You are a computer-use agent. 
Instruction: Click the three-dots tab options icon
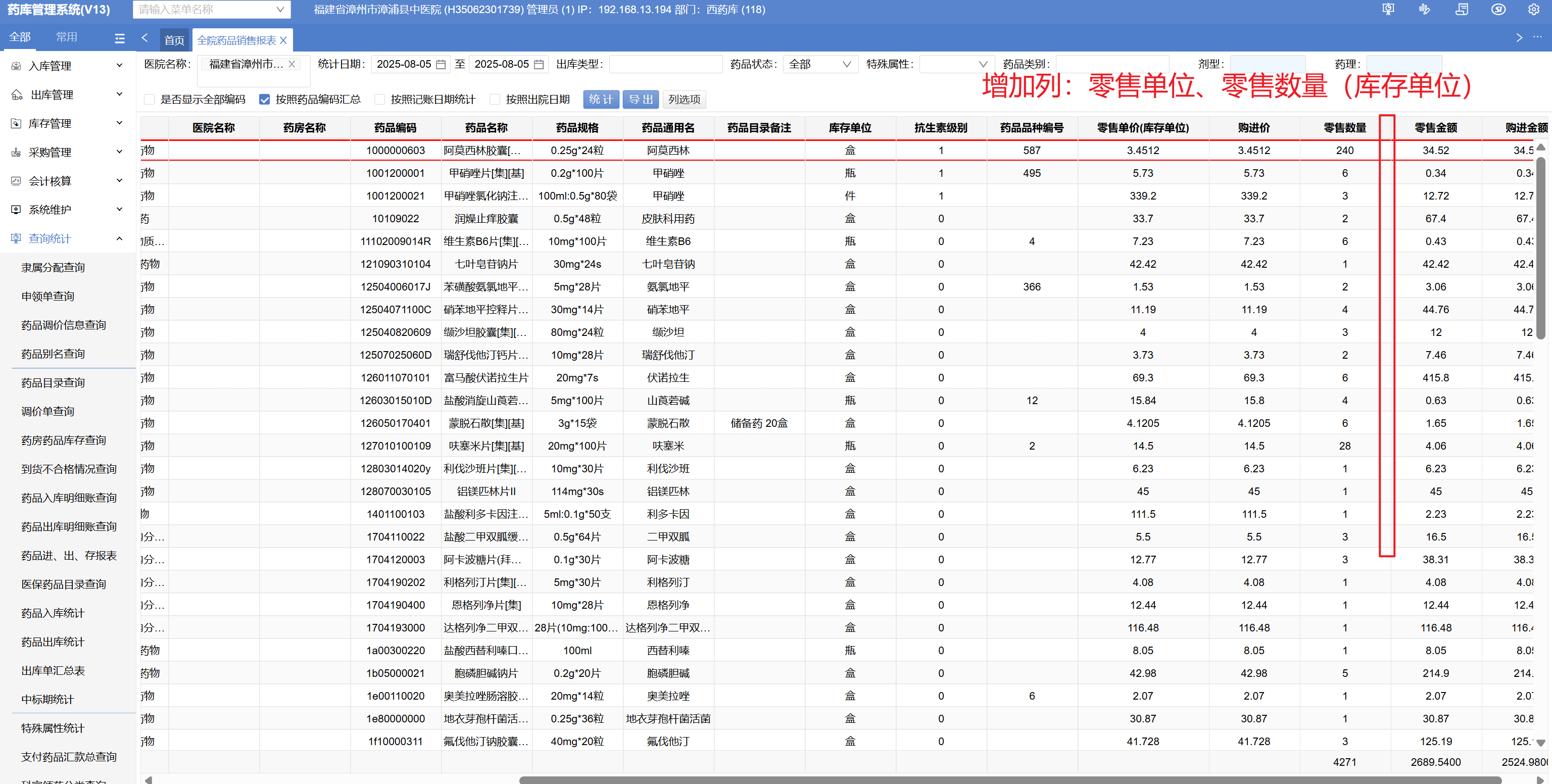(1537, 37)
